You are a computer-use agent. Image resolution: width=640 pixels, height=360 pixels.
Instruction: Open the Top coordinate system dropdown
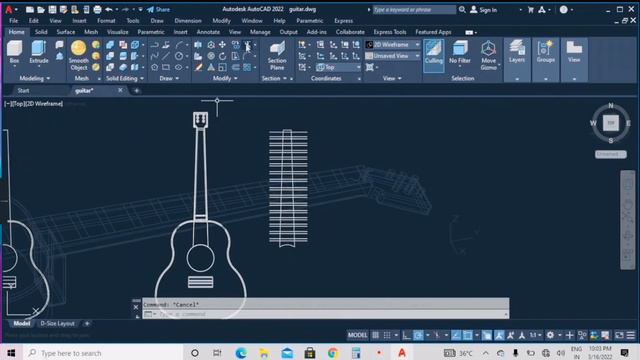338,67
